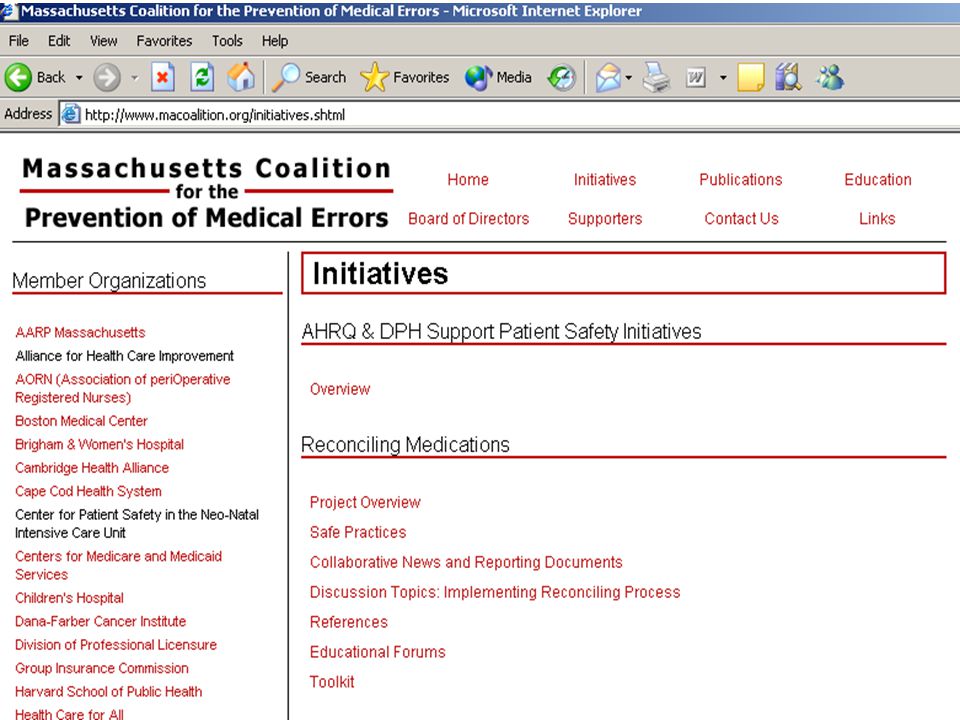Go to the Home page house icon
The width and height of the screenshot is (960, 720).
(241, 77)
